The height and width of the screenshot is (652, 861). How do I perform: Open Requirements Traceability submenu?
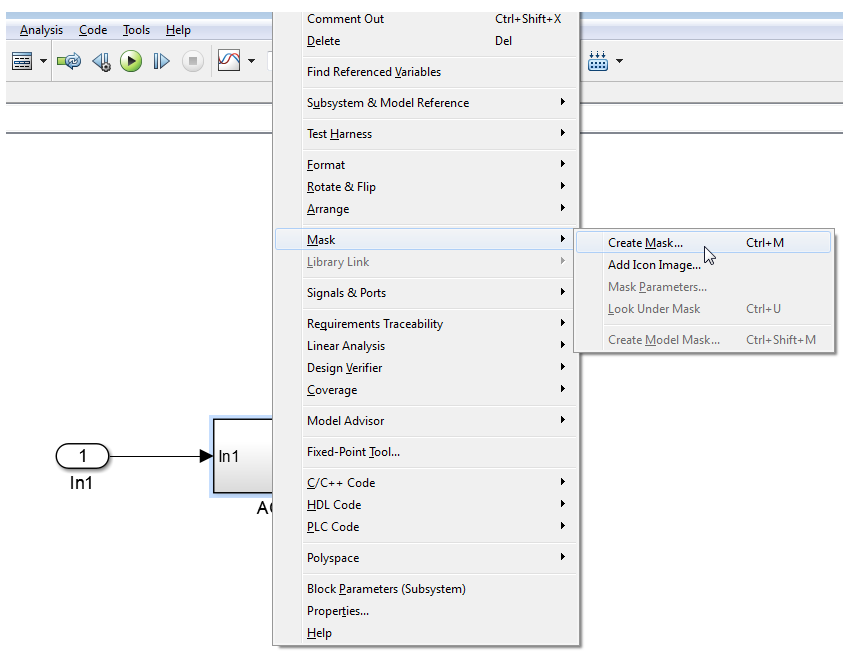pos(426,324)
